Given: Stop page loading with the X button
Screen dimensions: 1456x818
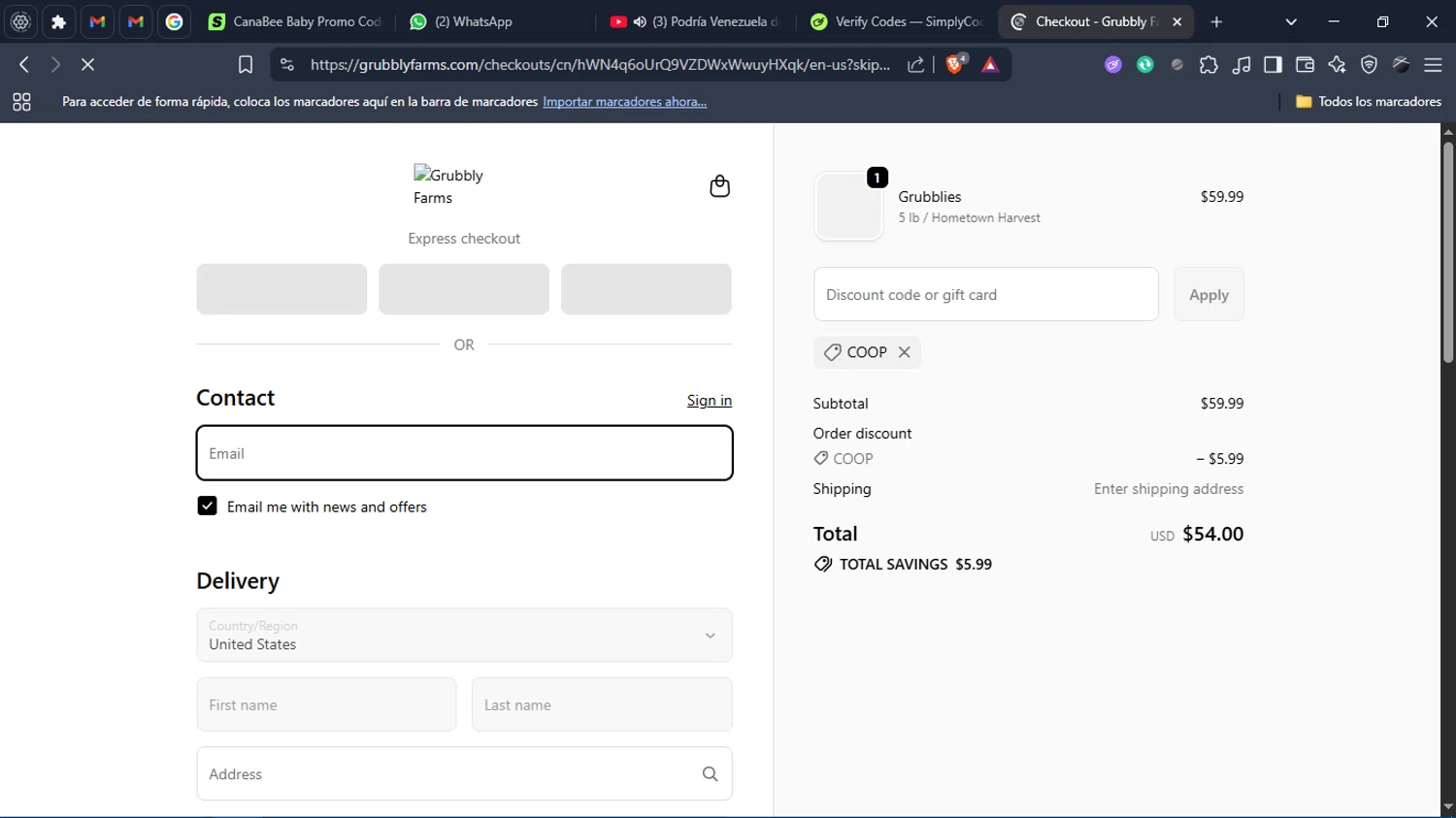Looking at the screenshot, I should pyautogui.click(x=87, y=64).
